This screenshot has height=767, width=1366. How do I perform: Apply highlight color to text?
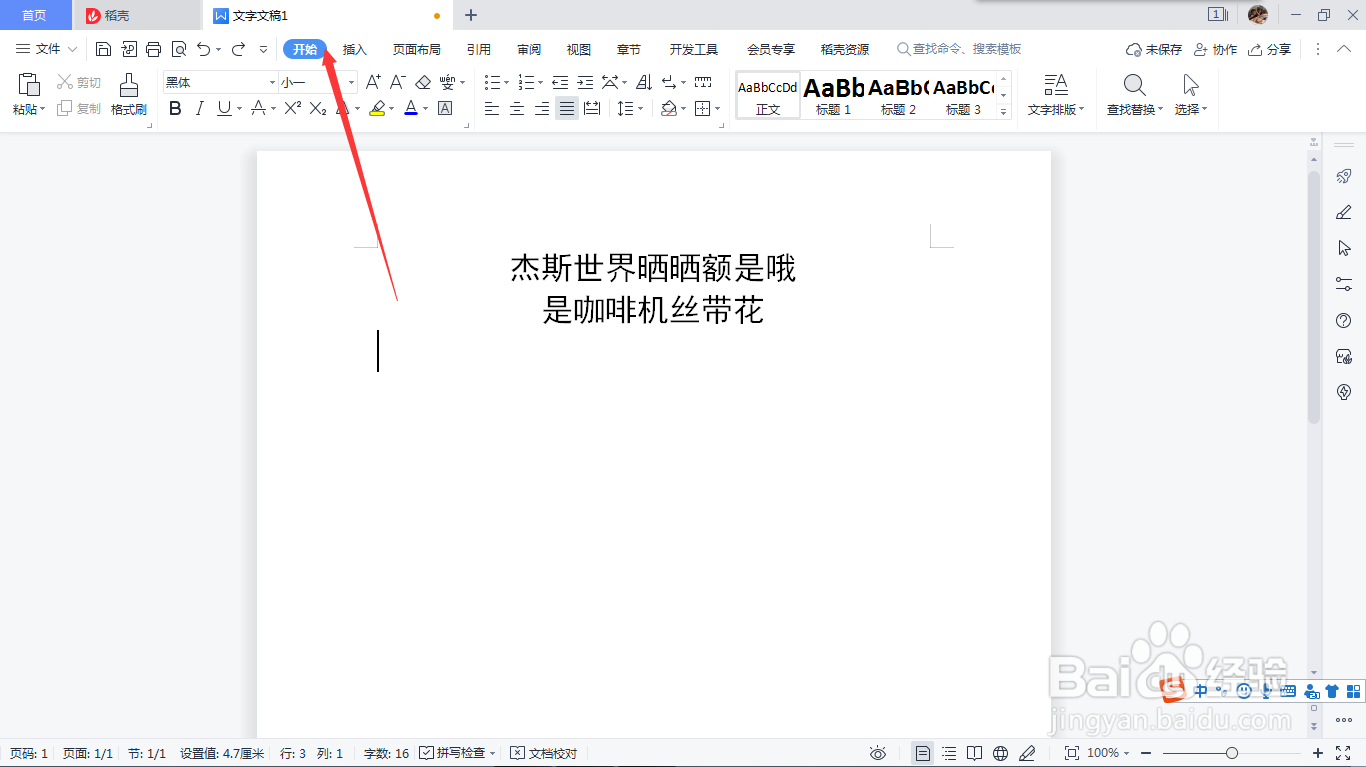click(x=379, y=109)
